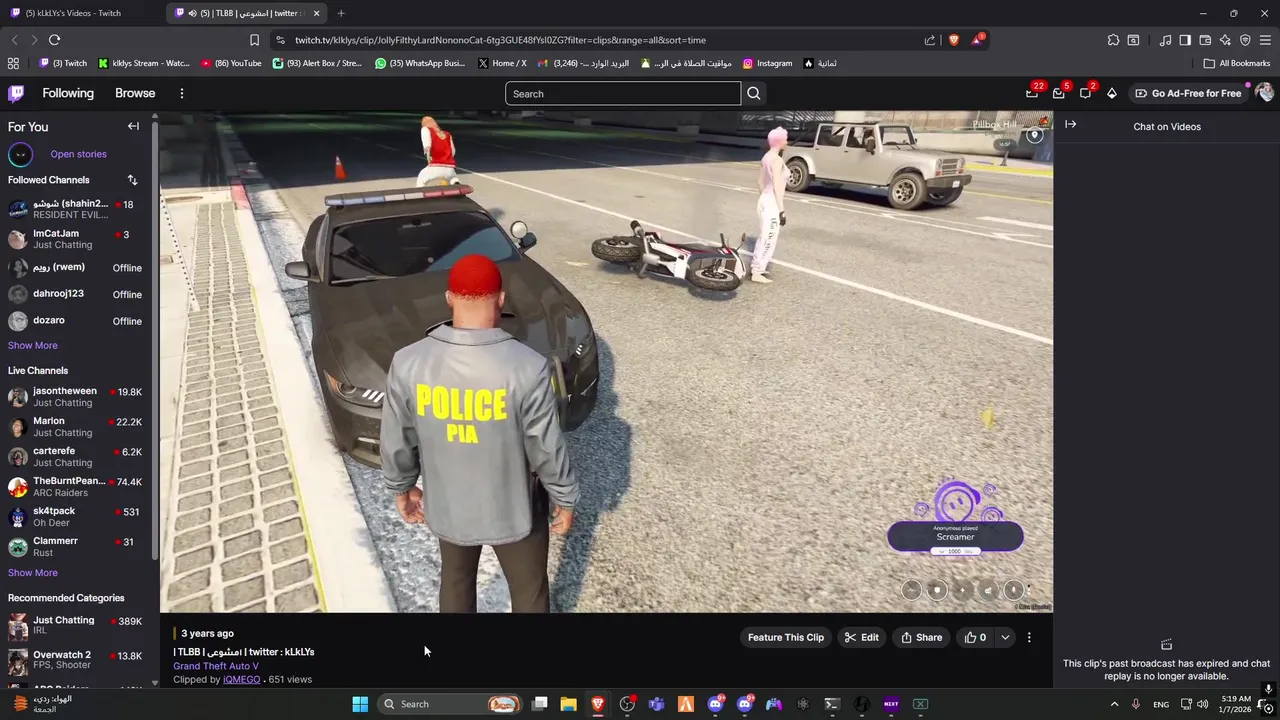This screenshot has height=720, width=1280.
Task: Click the video player to pause clip
Action: [x=606, y=361]
